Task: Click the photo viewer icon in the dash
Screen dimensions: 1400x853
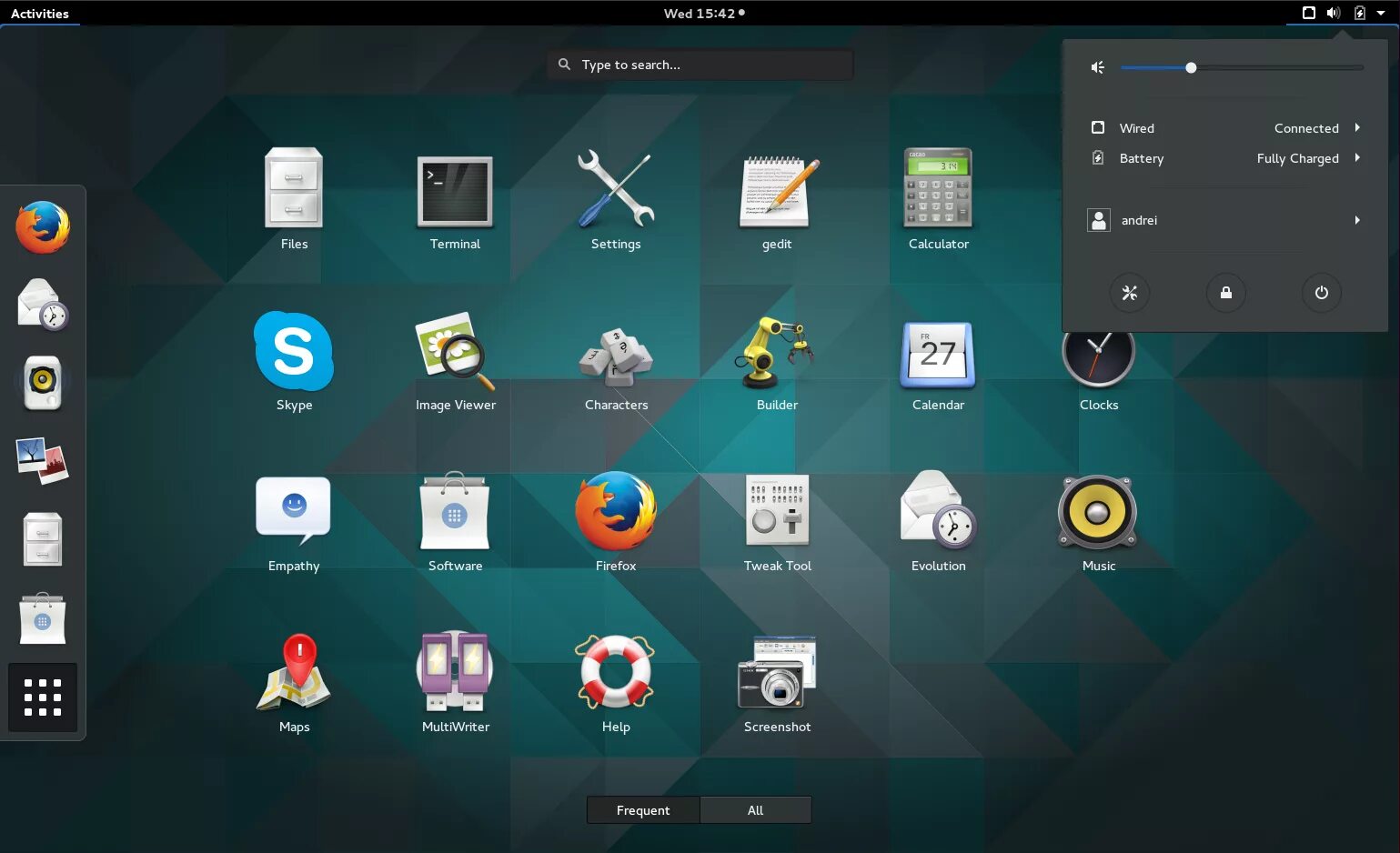Action: pos(43,461)
